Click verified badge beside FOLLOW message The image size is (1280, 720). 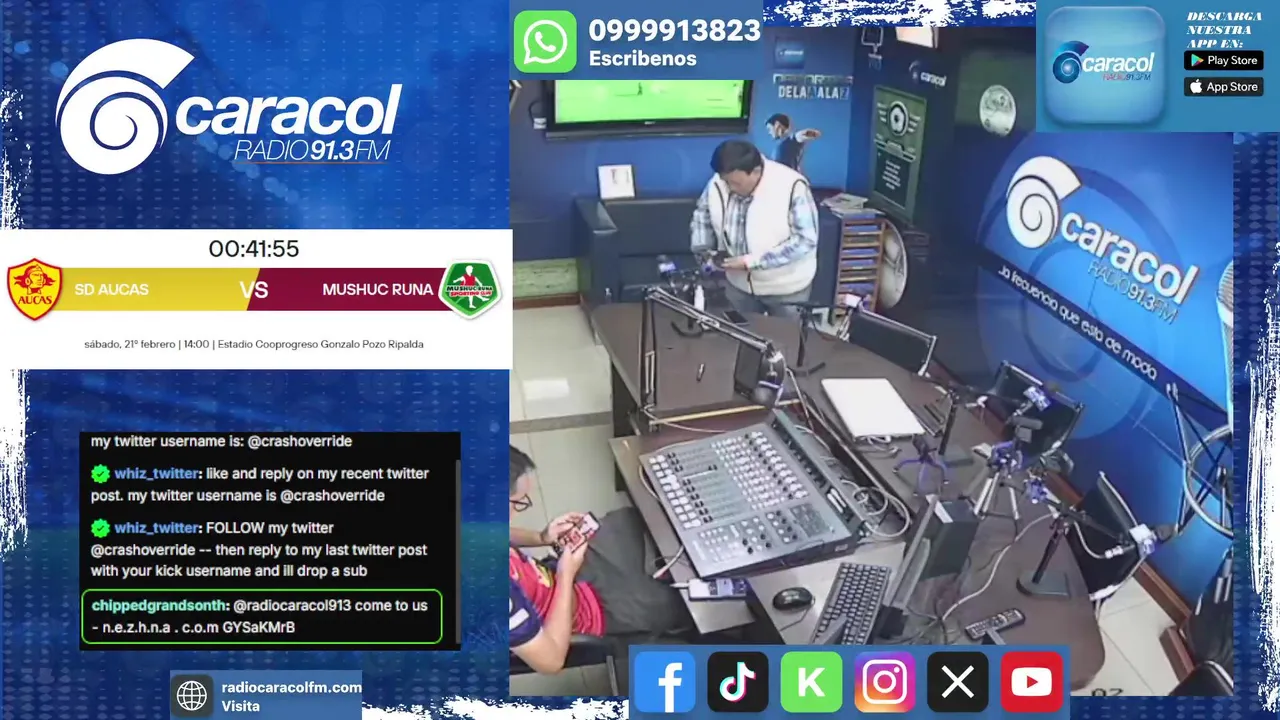tap(100, 528)
